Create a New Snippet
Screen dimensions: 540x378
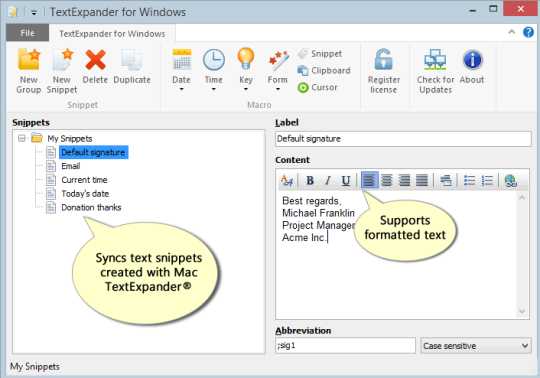(x=62, y=71)
